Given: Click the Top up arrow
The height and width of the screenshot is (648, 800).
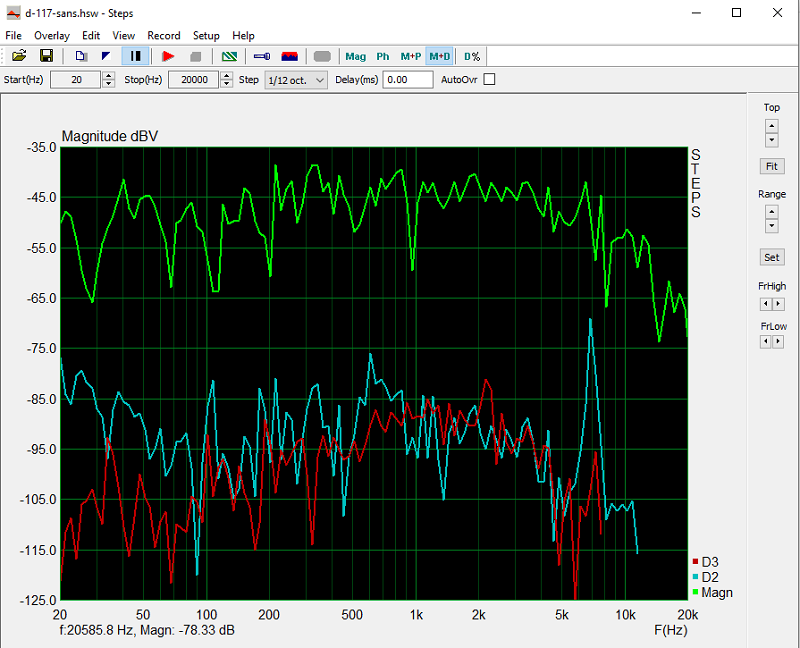Looking at the screenshot, I should pos(771,126).
